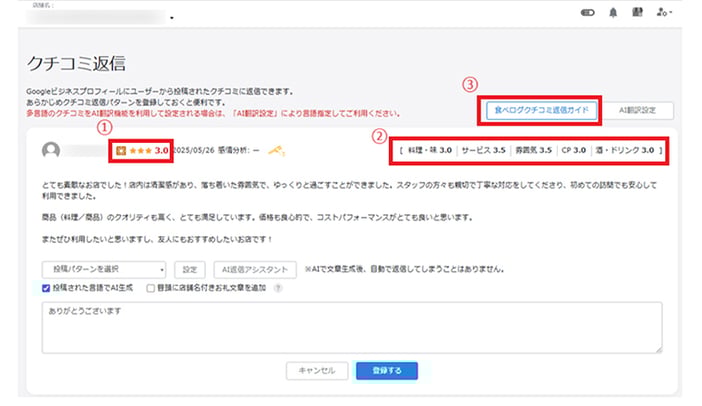Click the 設定 button
This screenshot has width=702, height=406.
(x=190, y=269)
